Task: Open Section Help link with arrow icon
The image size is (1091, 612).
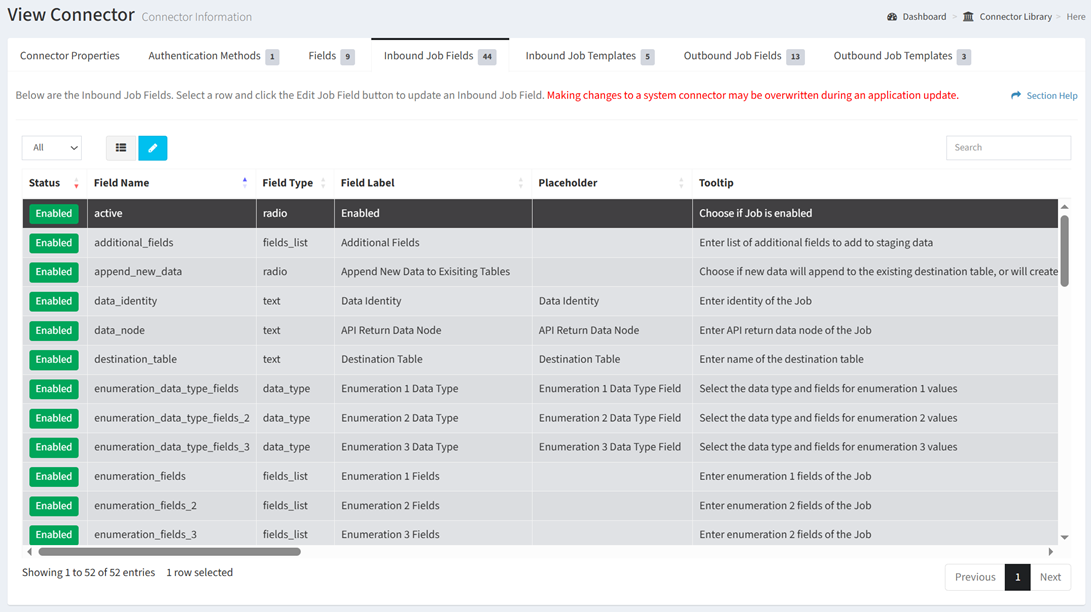Action: (x=1044, y=96)
